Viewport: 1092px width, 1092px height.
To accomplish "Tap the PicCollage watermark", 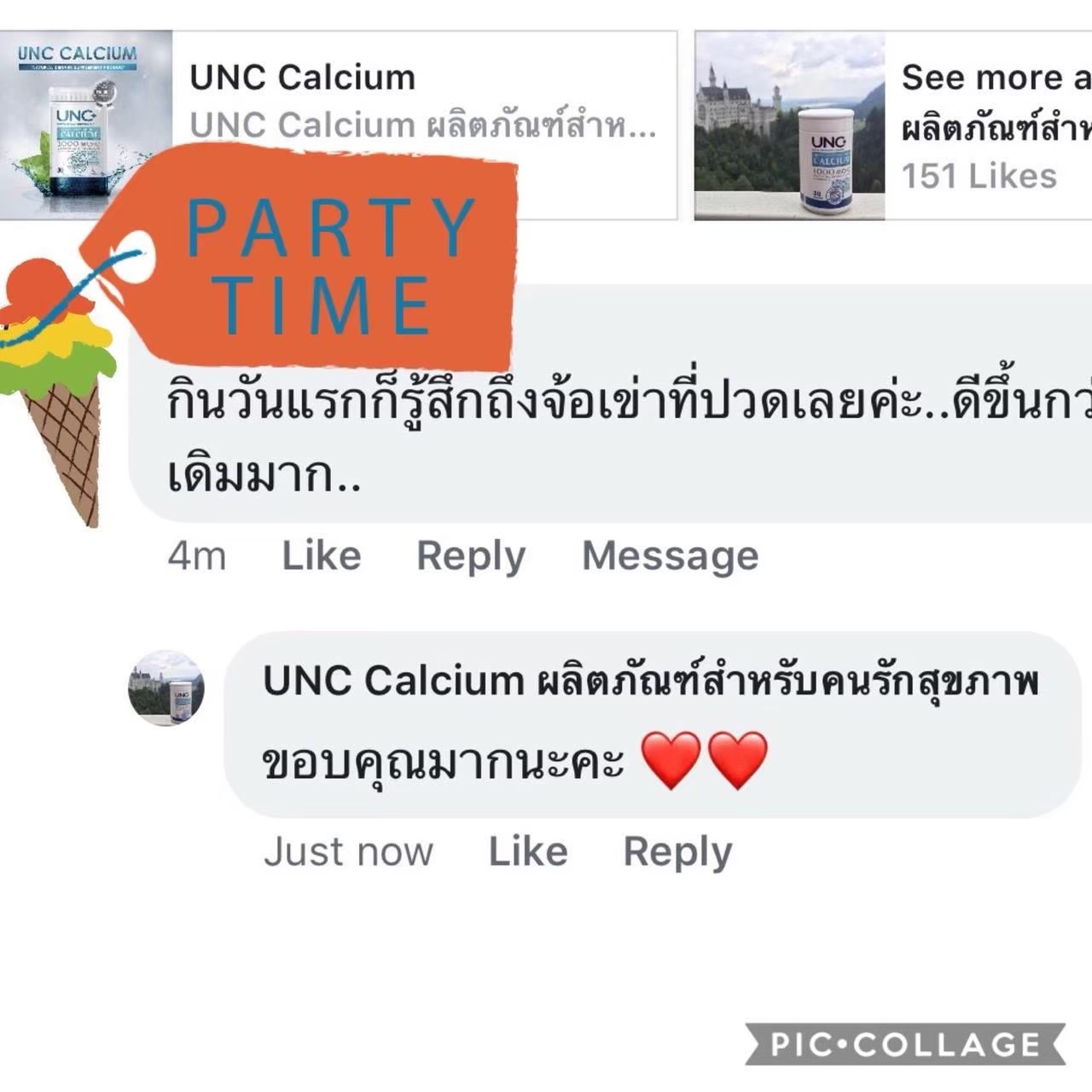I will pyautogui.click(x=905, y=1044).
